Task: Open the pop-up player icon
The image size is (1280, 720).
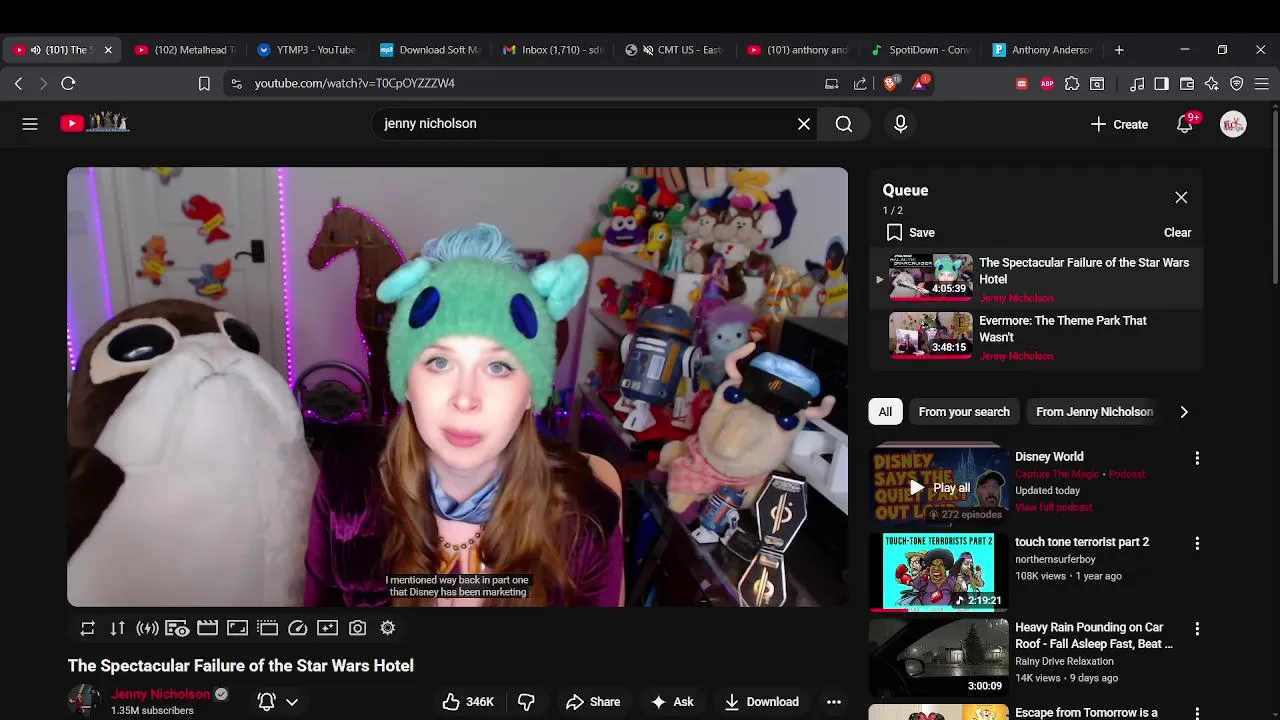Action: pyautogui.click(x=267, y=628)
